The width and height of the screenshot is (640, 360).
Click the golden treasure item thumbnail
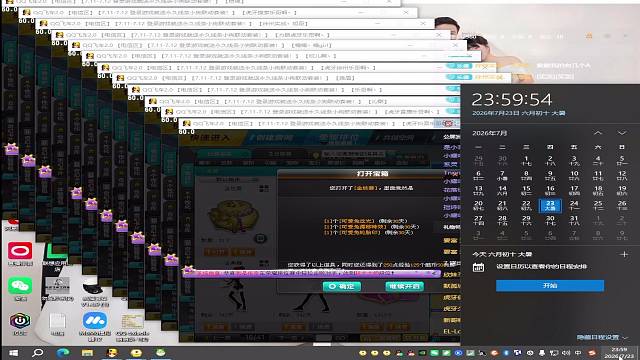point(233,216)
